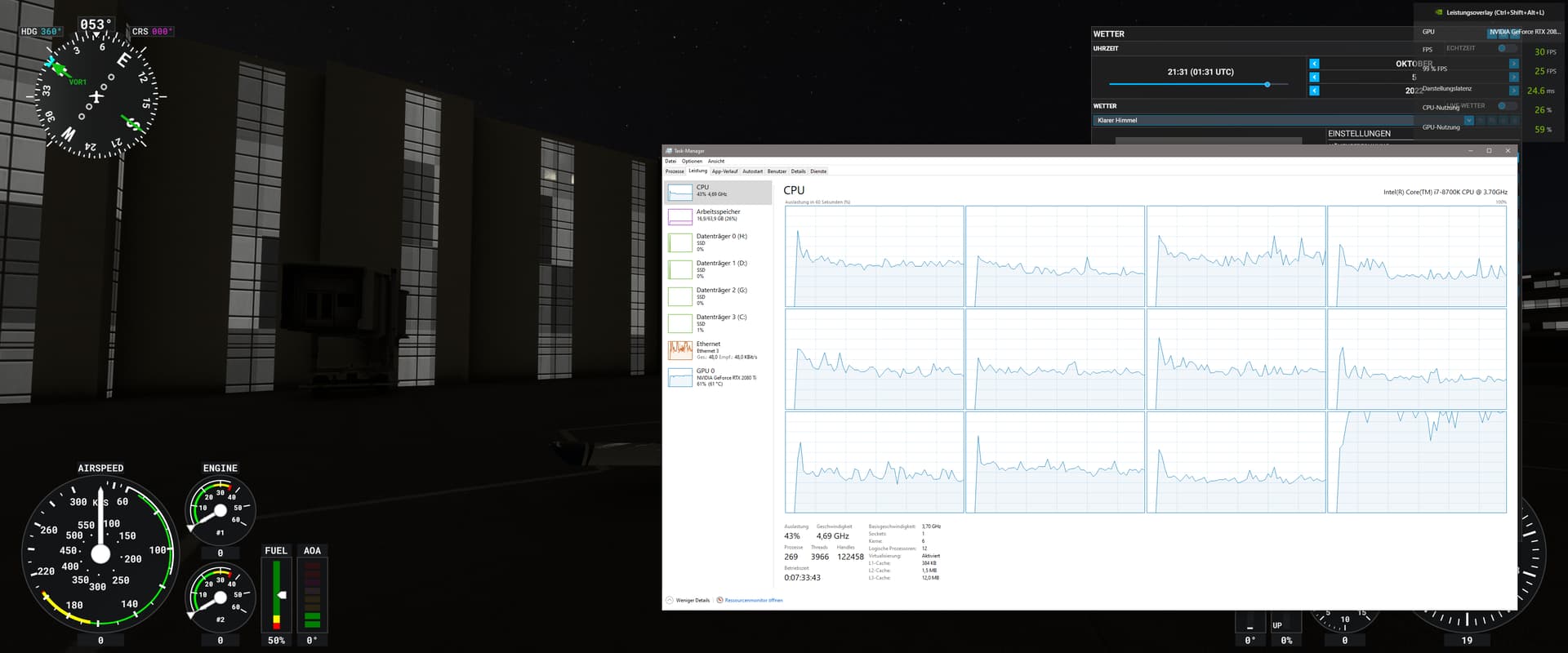Decrease the day with left arrow beside 5
The height and width of the screenshot is (653, 1568).
1314,78
